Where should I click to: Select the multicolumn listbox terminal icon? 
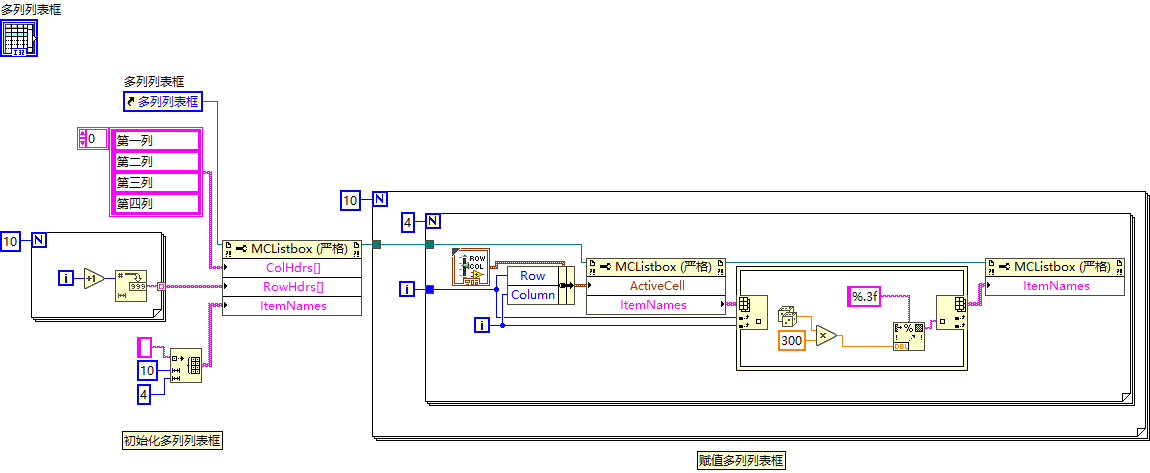coord(19,38)
